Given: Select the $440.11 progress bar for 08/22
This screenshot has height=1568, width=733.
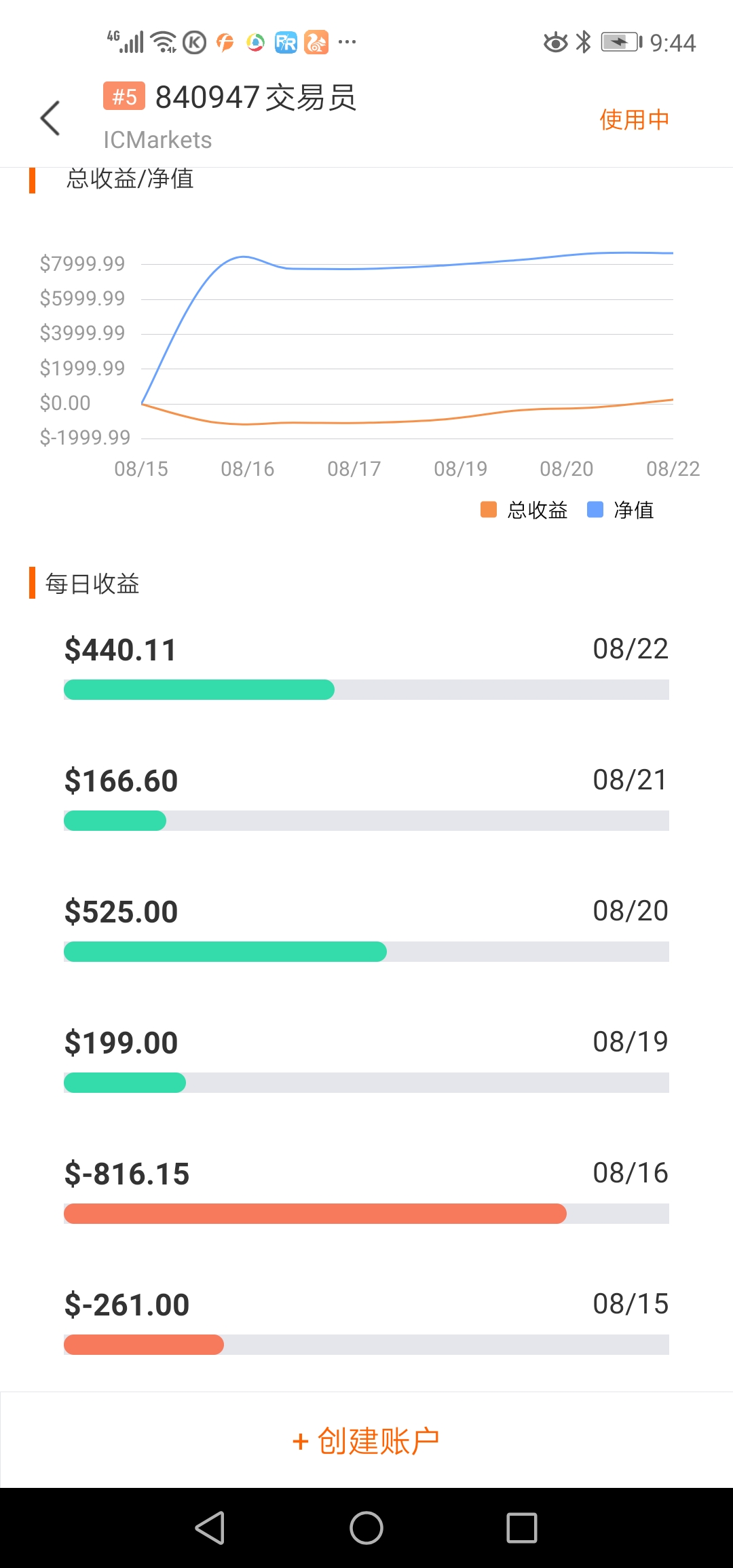Looking at the screenshot, I should [366, 690].
